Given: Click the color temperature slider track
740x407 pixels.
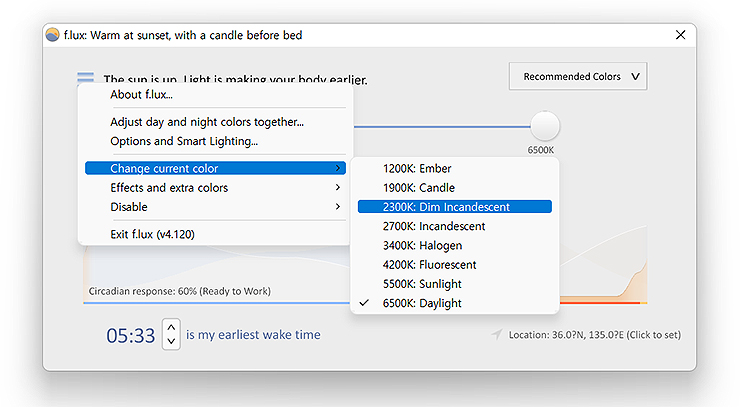Looking at the screenshot, I should coord(442,126).
